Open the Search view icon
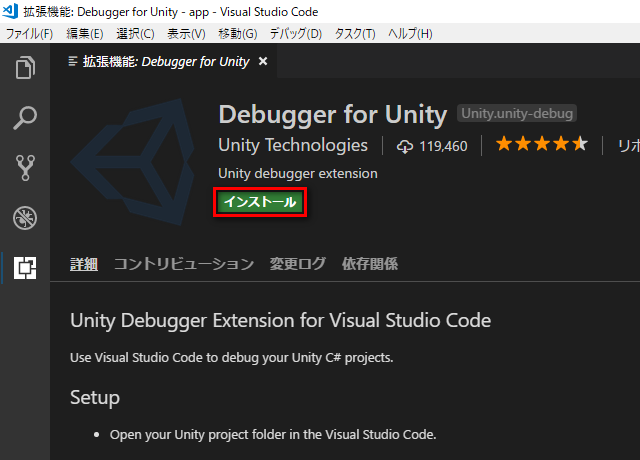 [x=25, y=118]
